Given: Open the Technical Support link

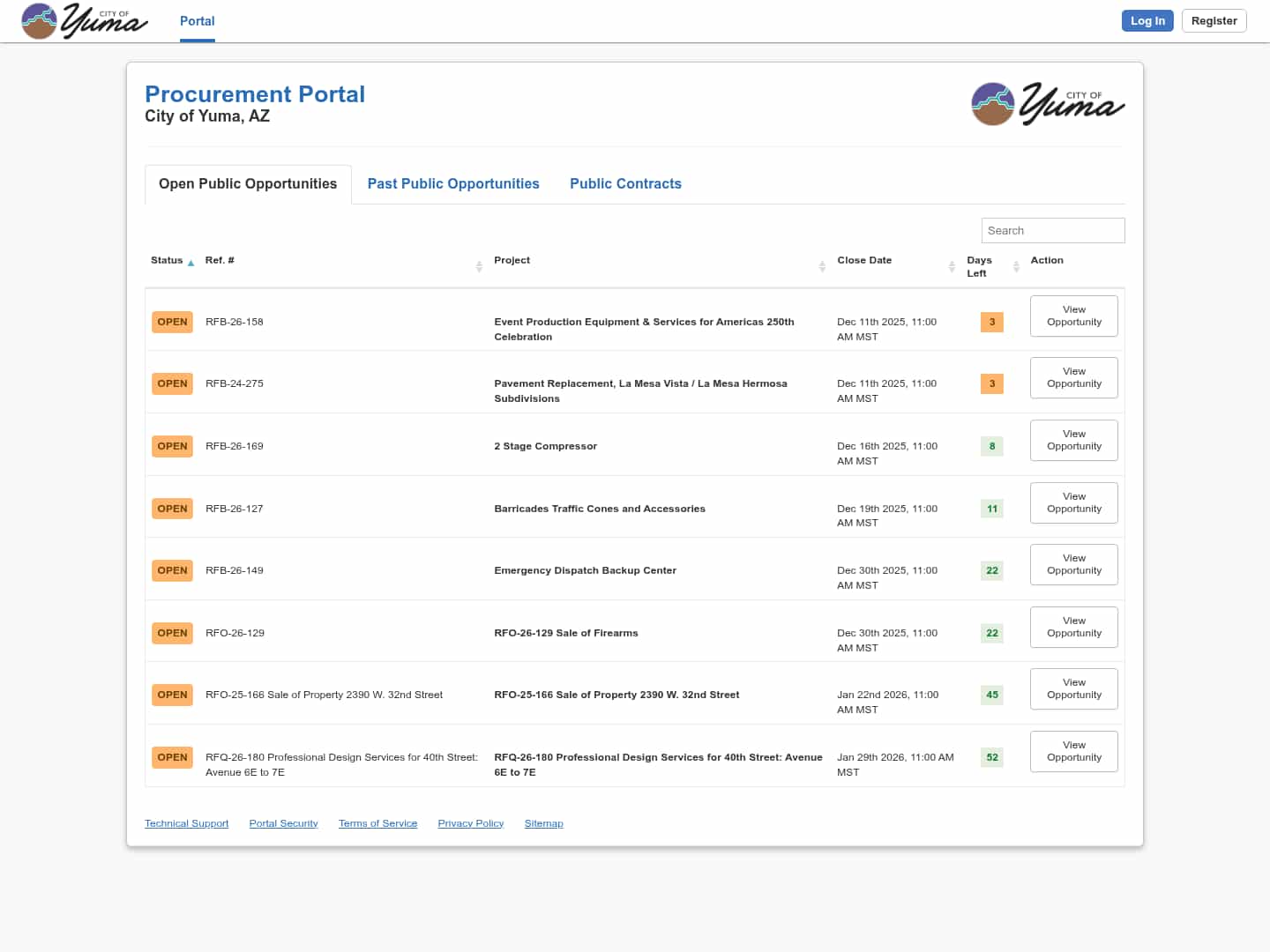Looking at the screenshot, I should coord(186,823).
